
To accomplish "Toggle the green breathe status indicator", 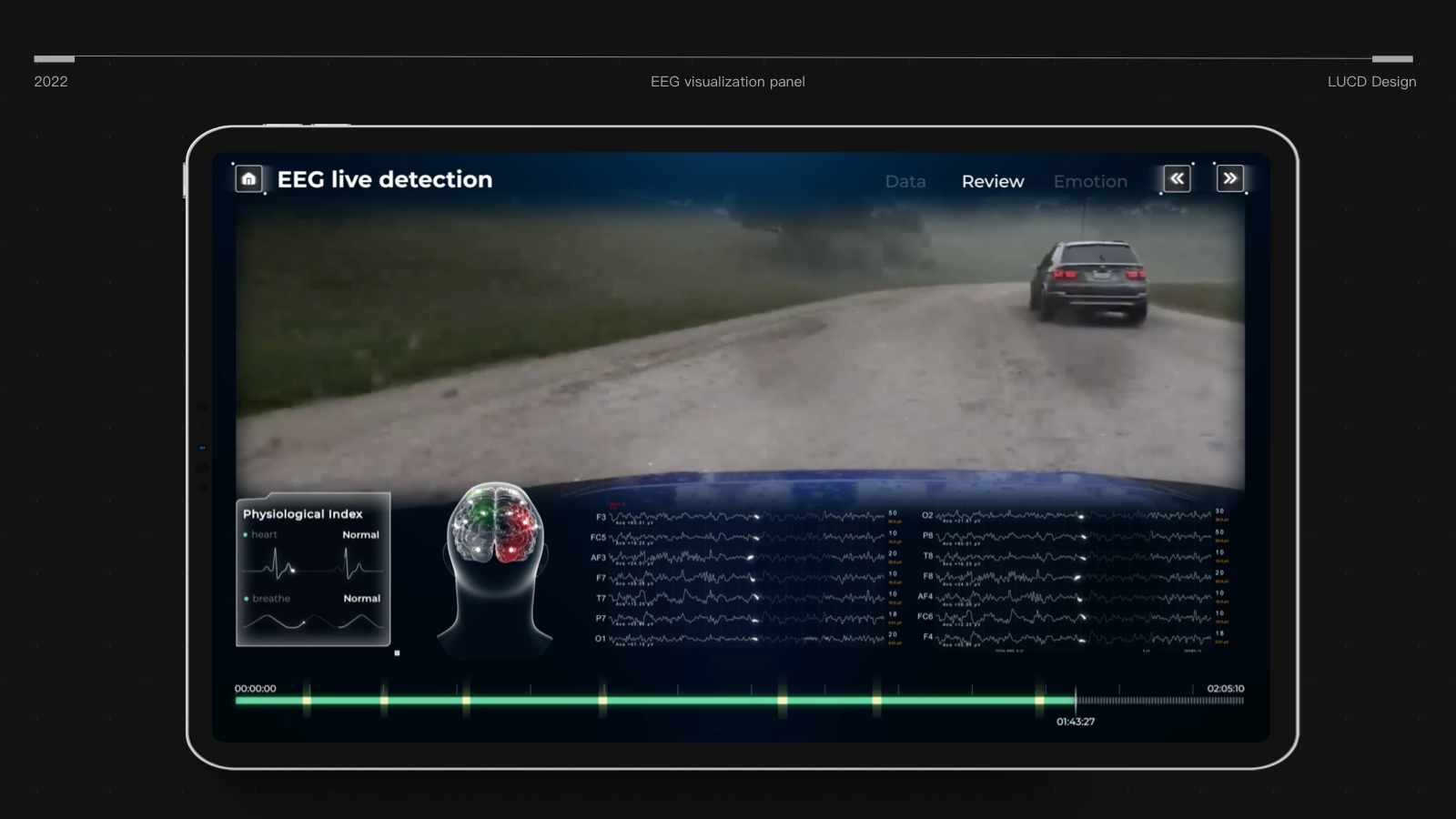I will (244, 599).
